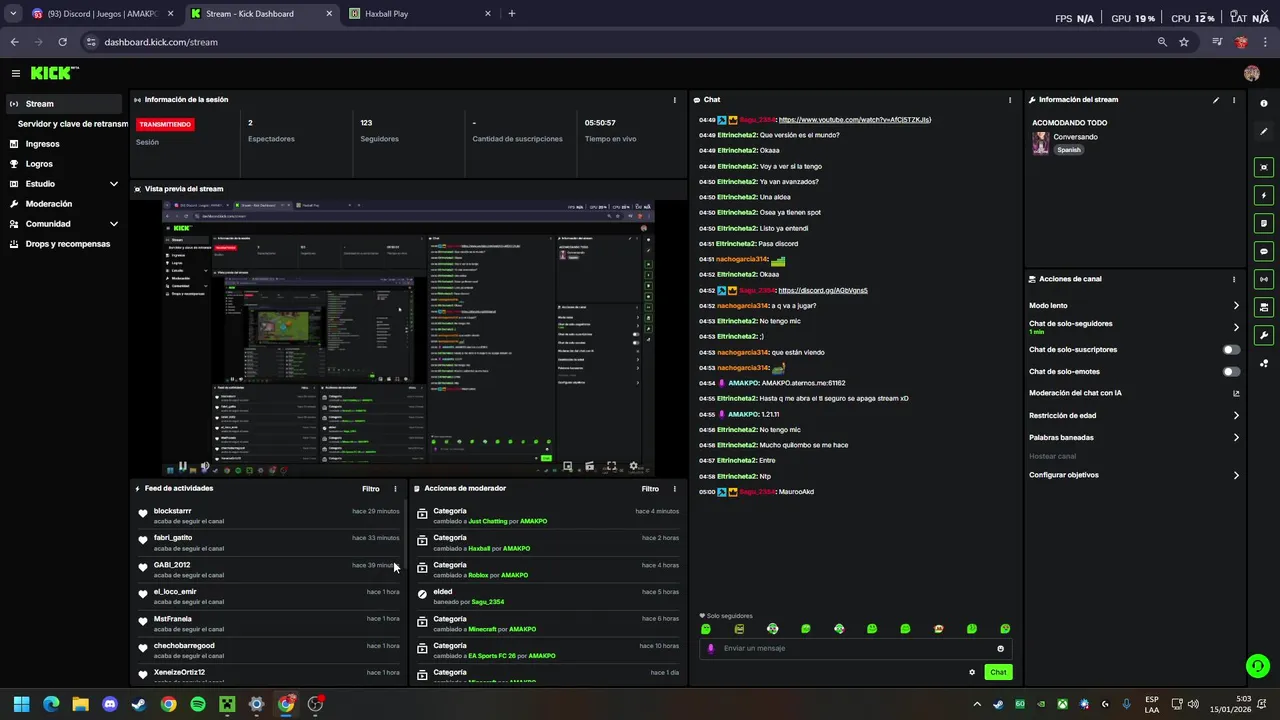This screenshot has width=1280, height=720.
Task: Mute the stream preview volume icon
Action: pos(205,466)
